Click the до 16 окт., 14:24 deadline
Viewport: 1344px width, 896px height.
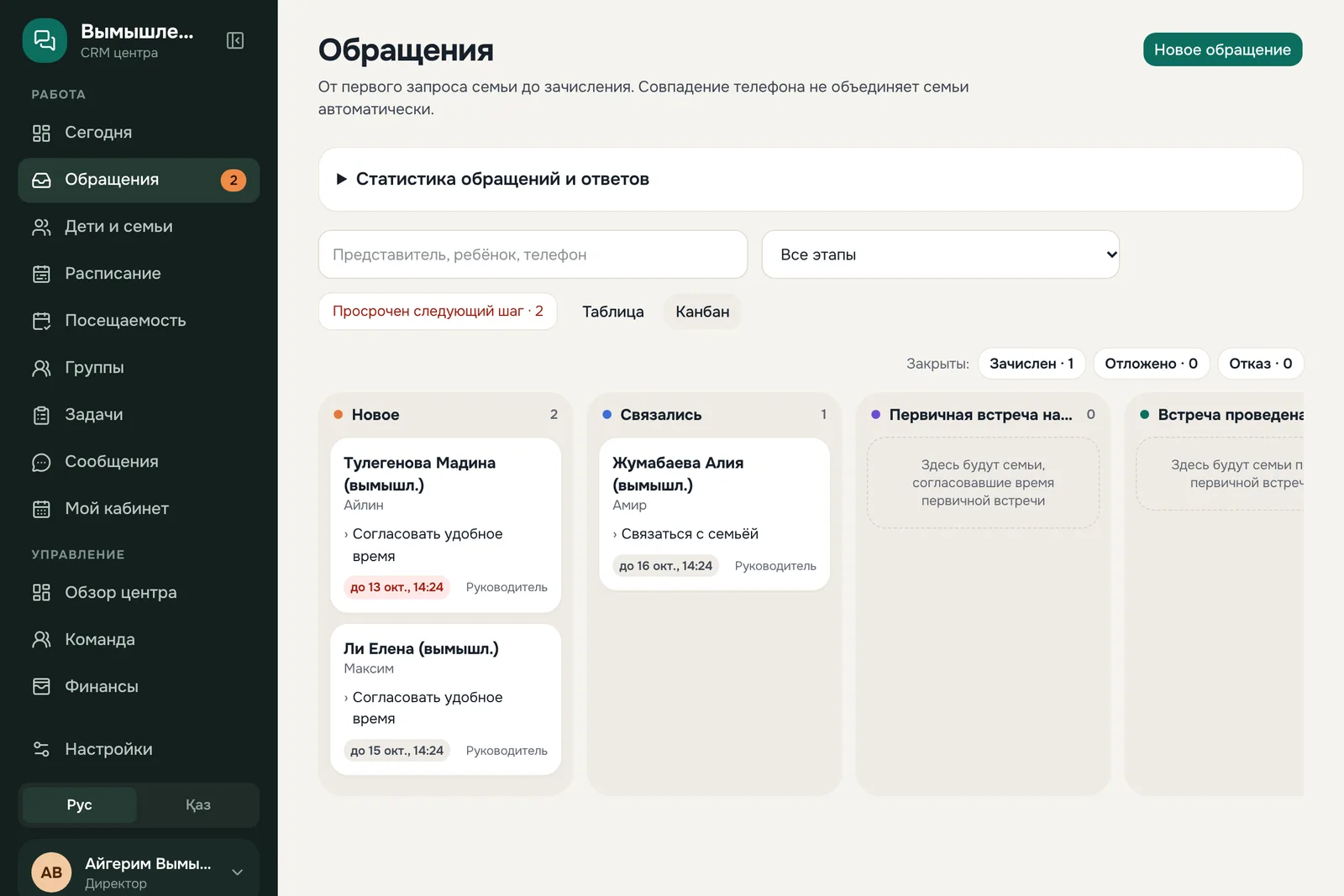[665, 566]
